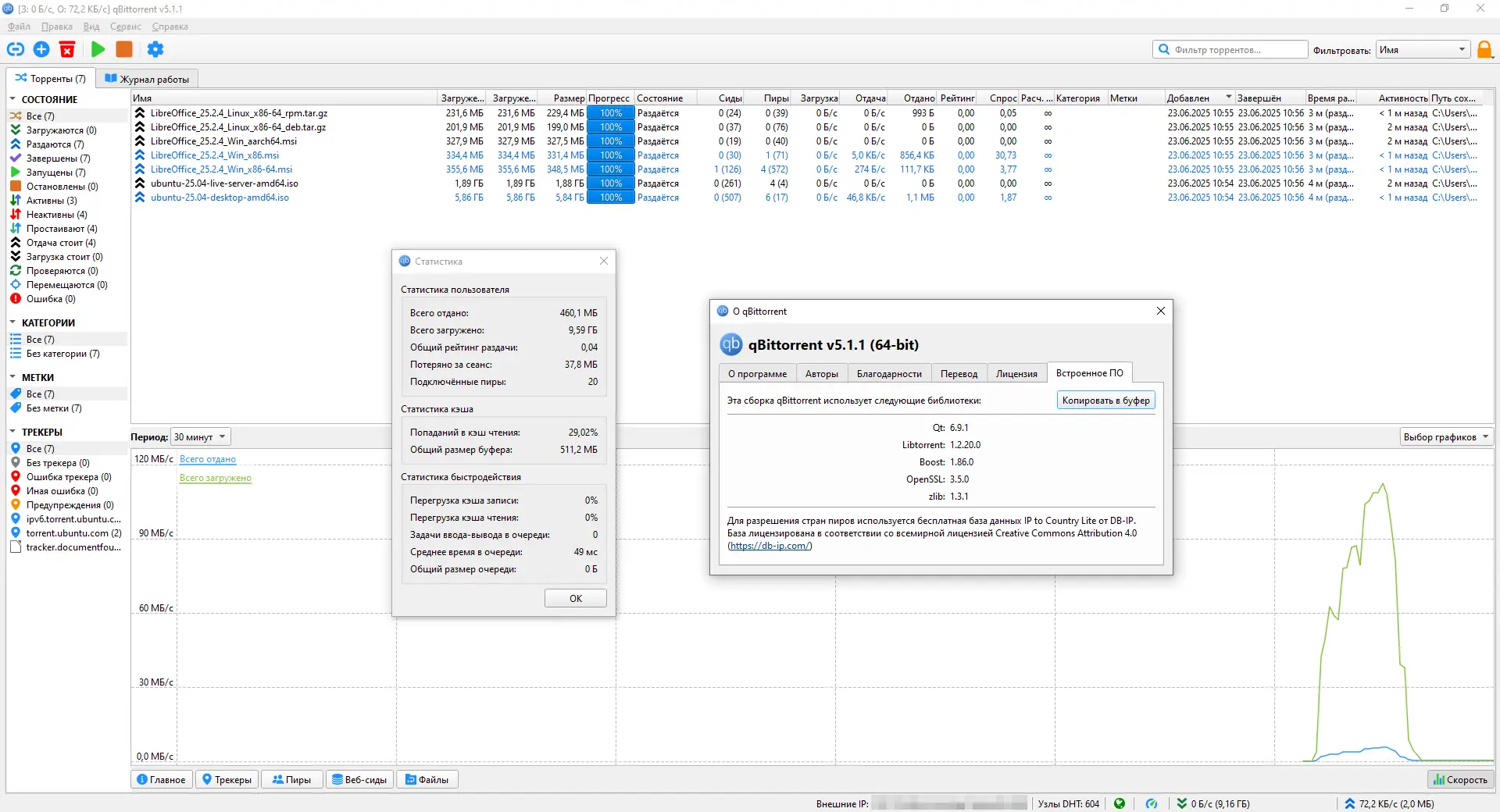
Task: Open the Авторы tab in About dialog
Action: [822, 374]
